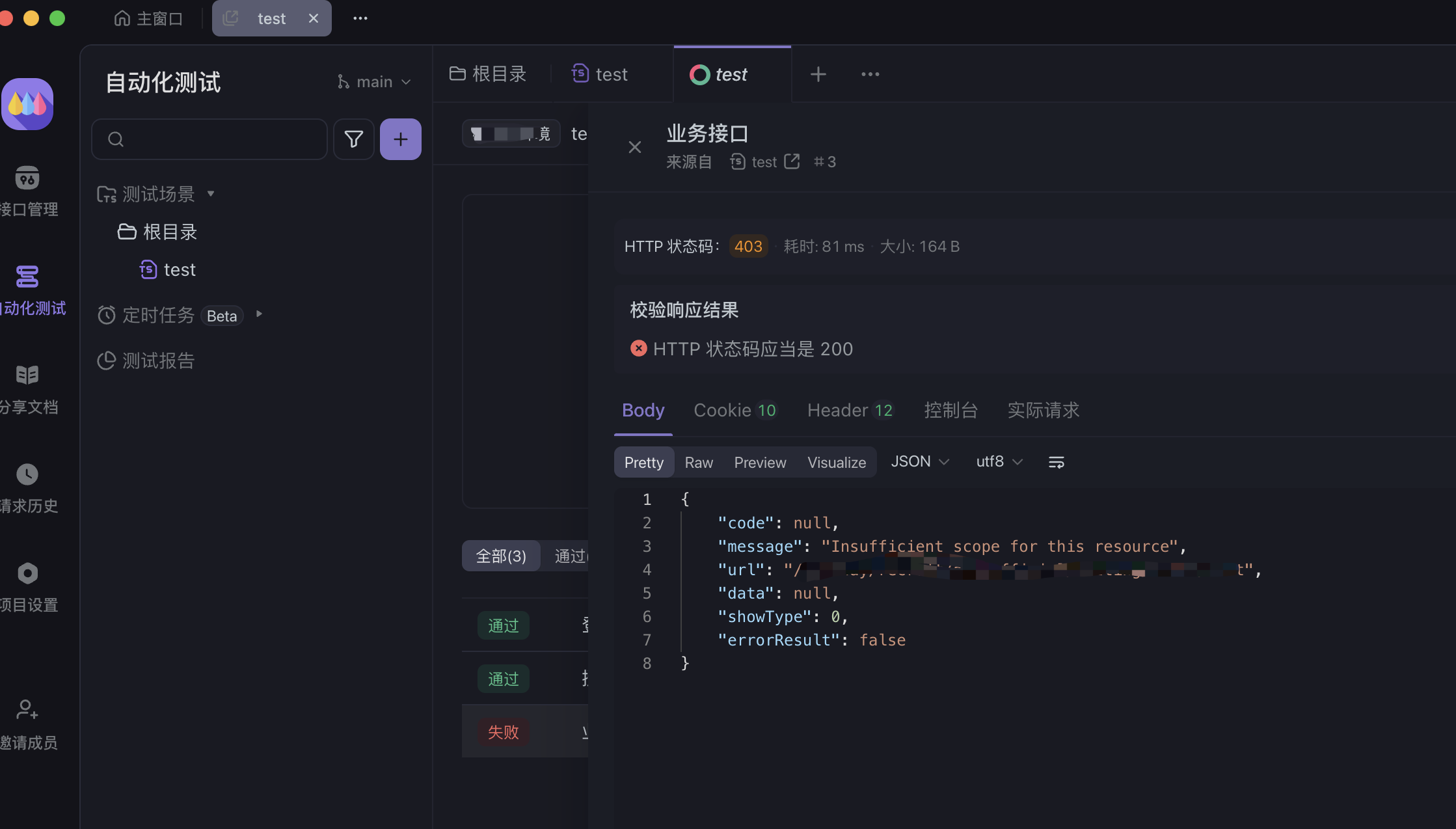
Task: Open test source external link icon
Action: pos(792,161)
